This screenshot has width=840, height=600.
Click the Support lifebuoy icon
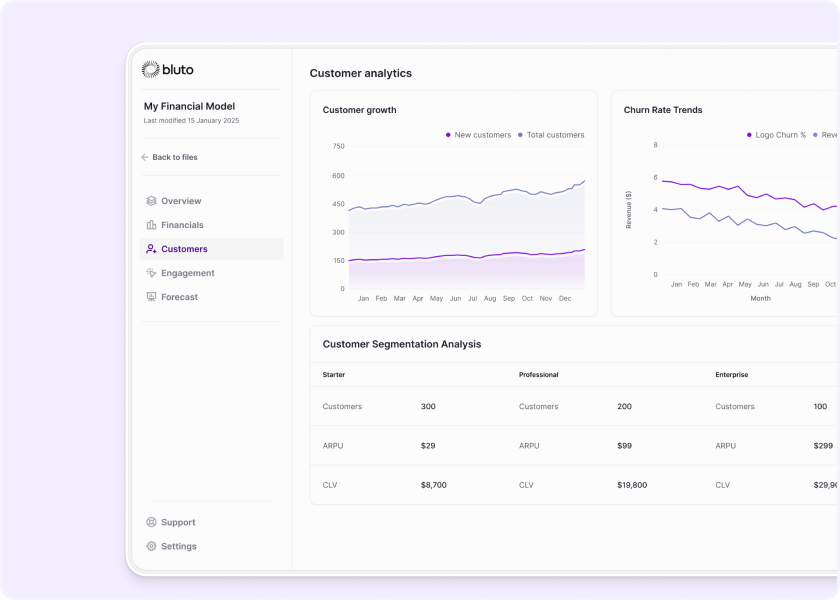pyautogui.click(x=151, y=522)
